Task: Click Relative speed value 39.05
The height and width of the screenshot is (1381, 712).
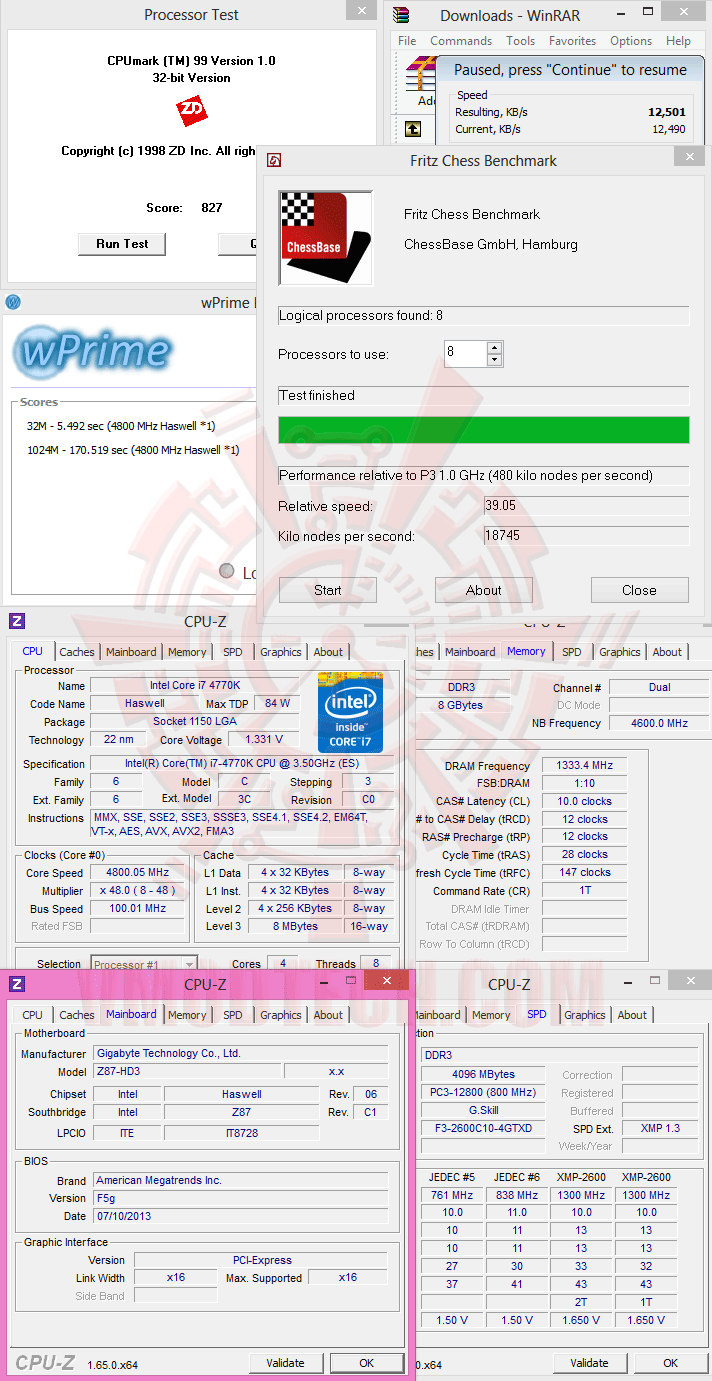Action: point(586,506)
